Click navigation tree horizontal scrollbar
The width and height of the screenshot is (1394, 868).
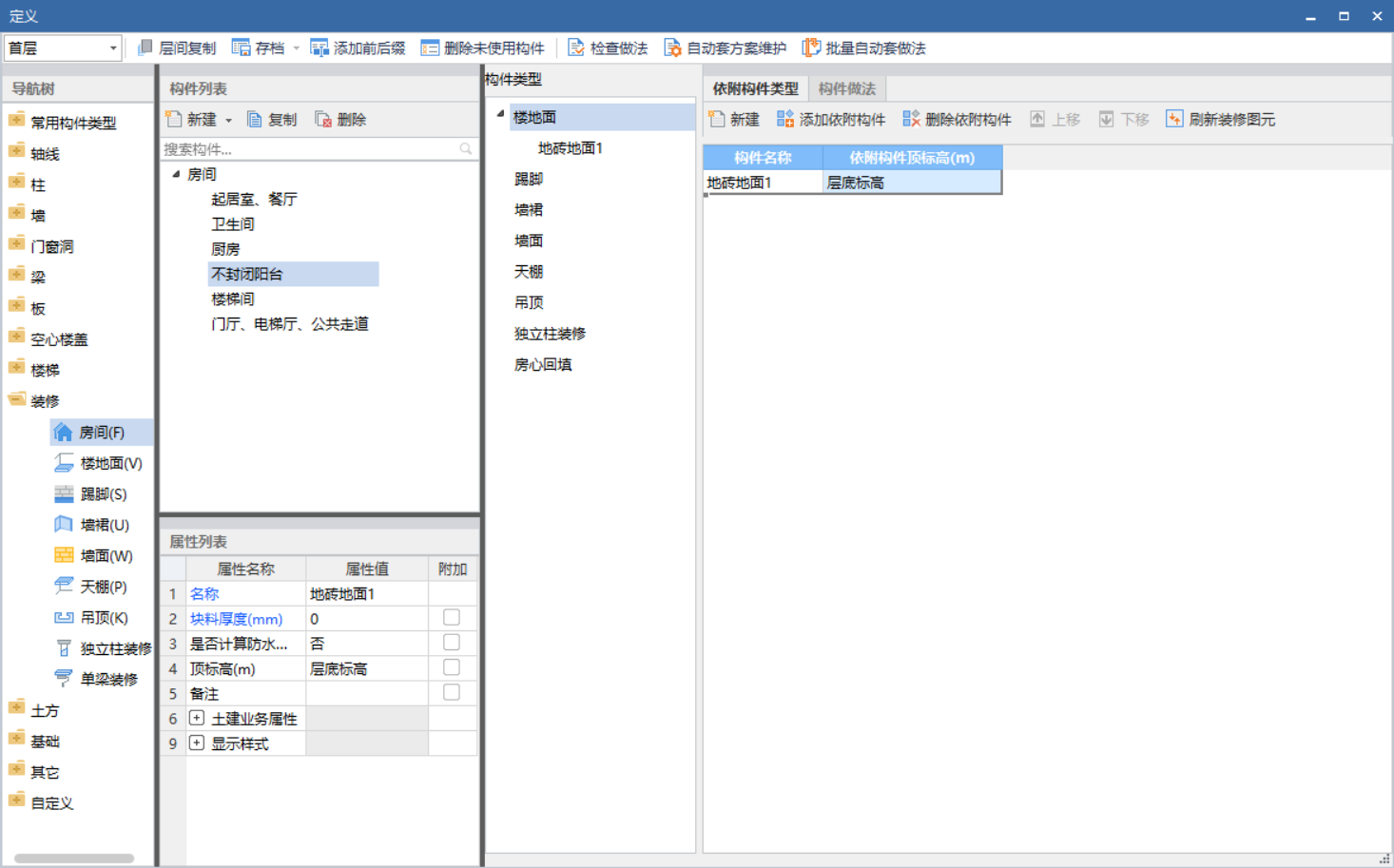74,858
